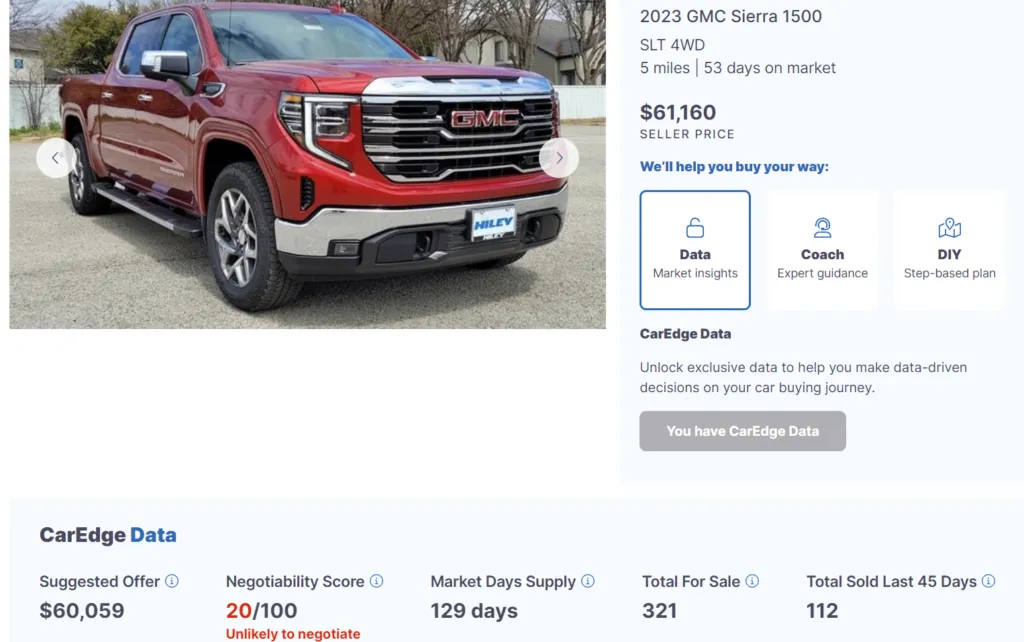The height and width of the screenshot is (642, 1024).
Task: Click the $61,160 seller price
Action: [x=678, y=113]
